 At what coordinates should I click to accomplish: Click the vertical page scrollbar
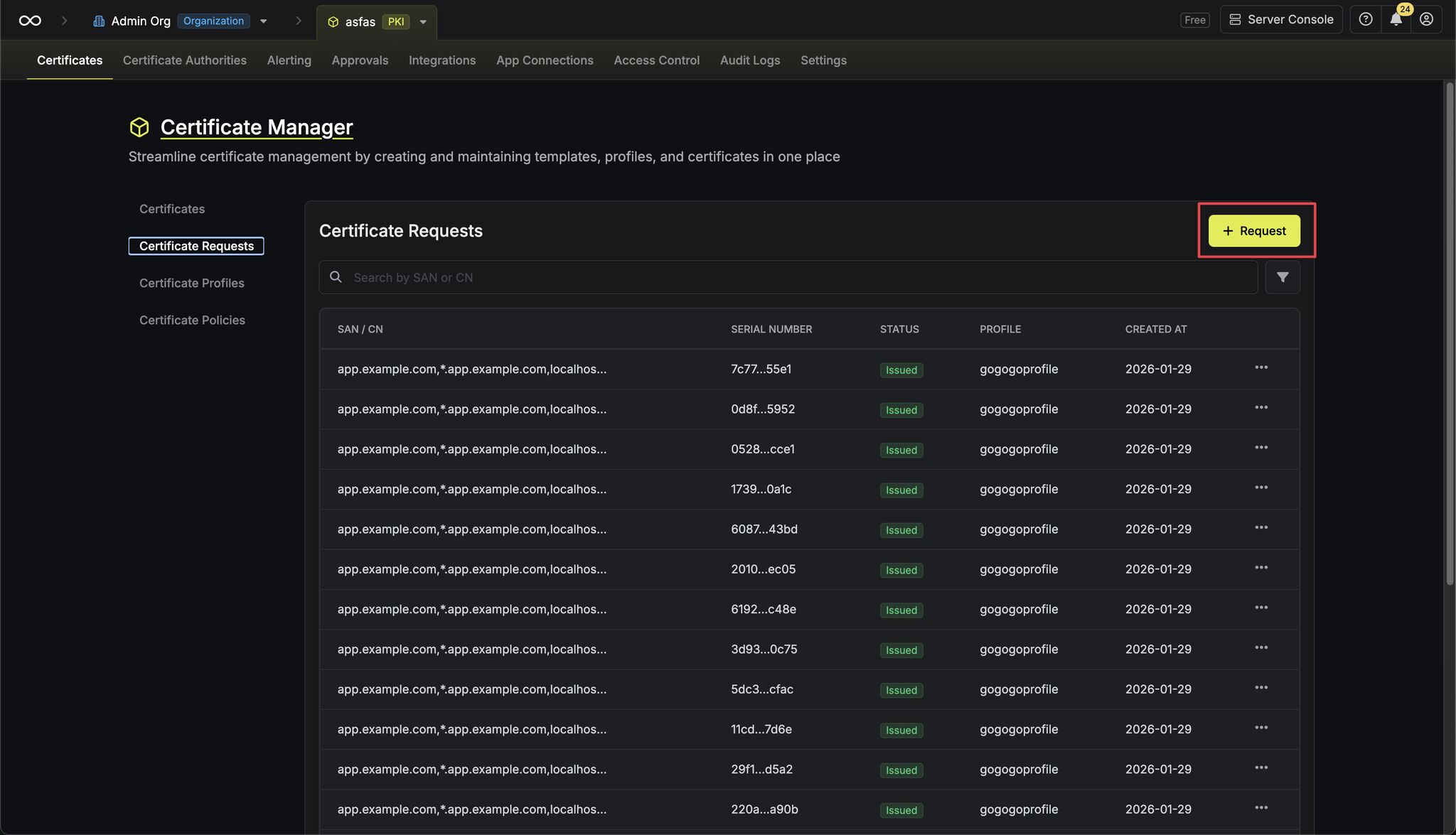[1449, 334]
